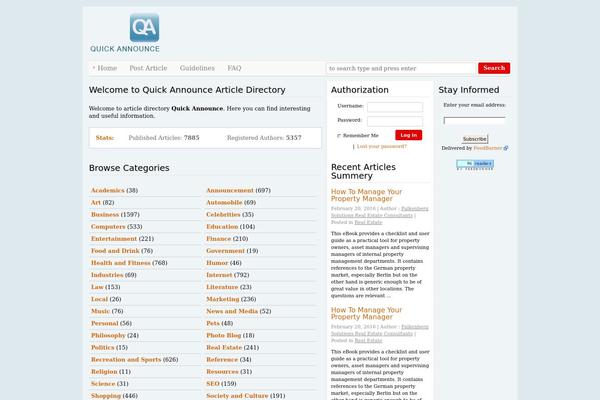Open the Post Article menu item
Image resolution: width=600 pixels, height=400 pixels.
point(148,68)
